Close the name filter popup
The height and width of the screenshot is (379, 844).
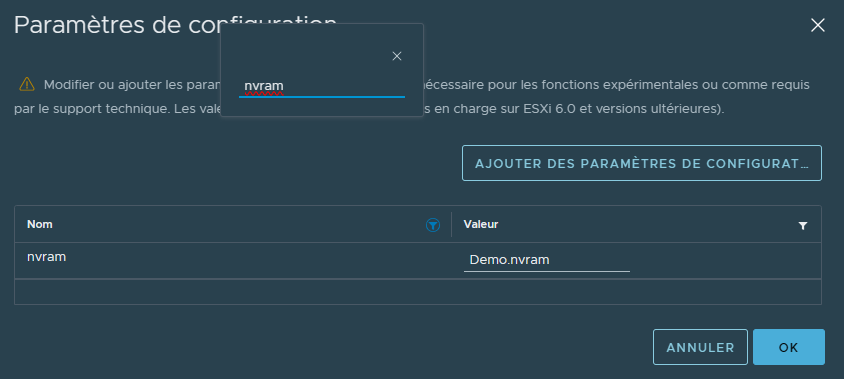(397, 56)
